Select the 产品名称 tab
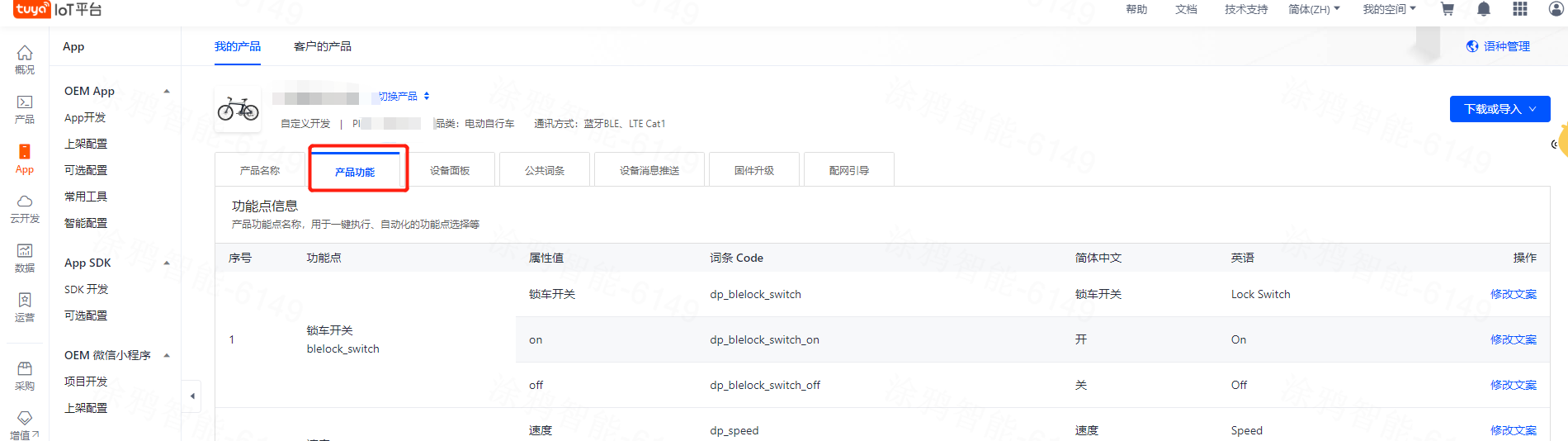 pyautogui.click(x=260, y=170)
